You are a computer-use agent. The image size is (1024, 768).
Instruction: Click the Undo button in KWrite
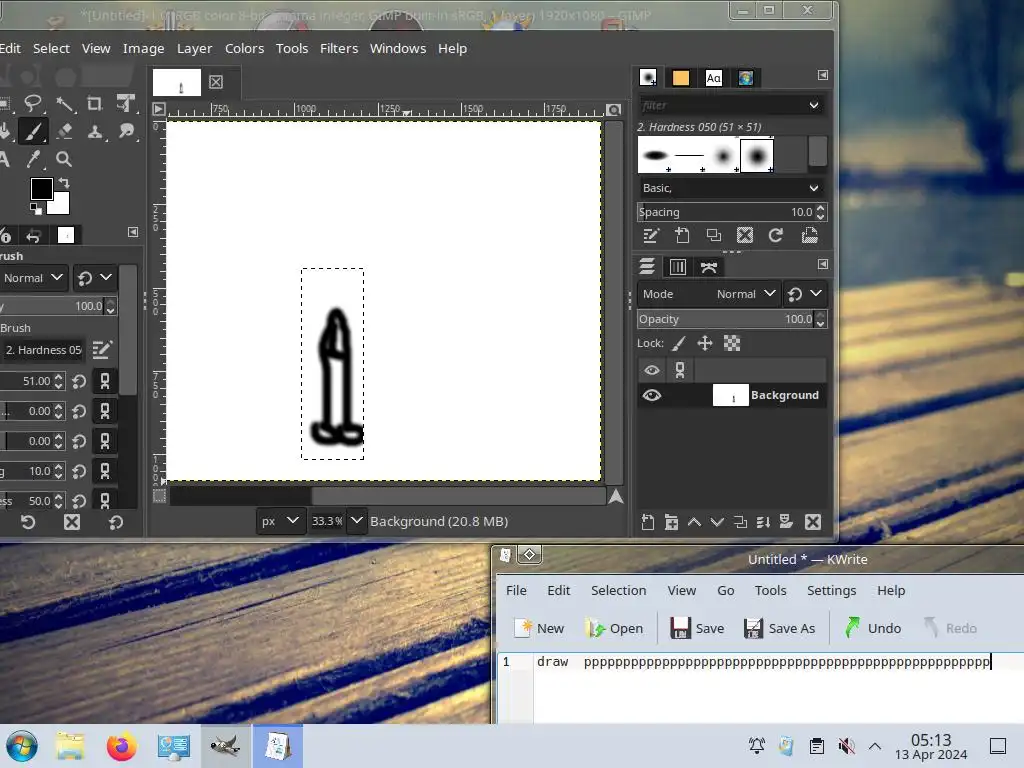point(872,628)
